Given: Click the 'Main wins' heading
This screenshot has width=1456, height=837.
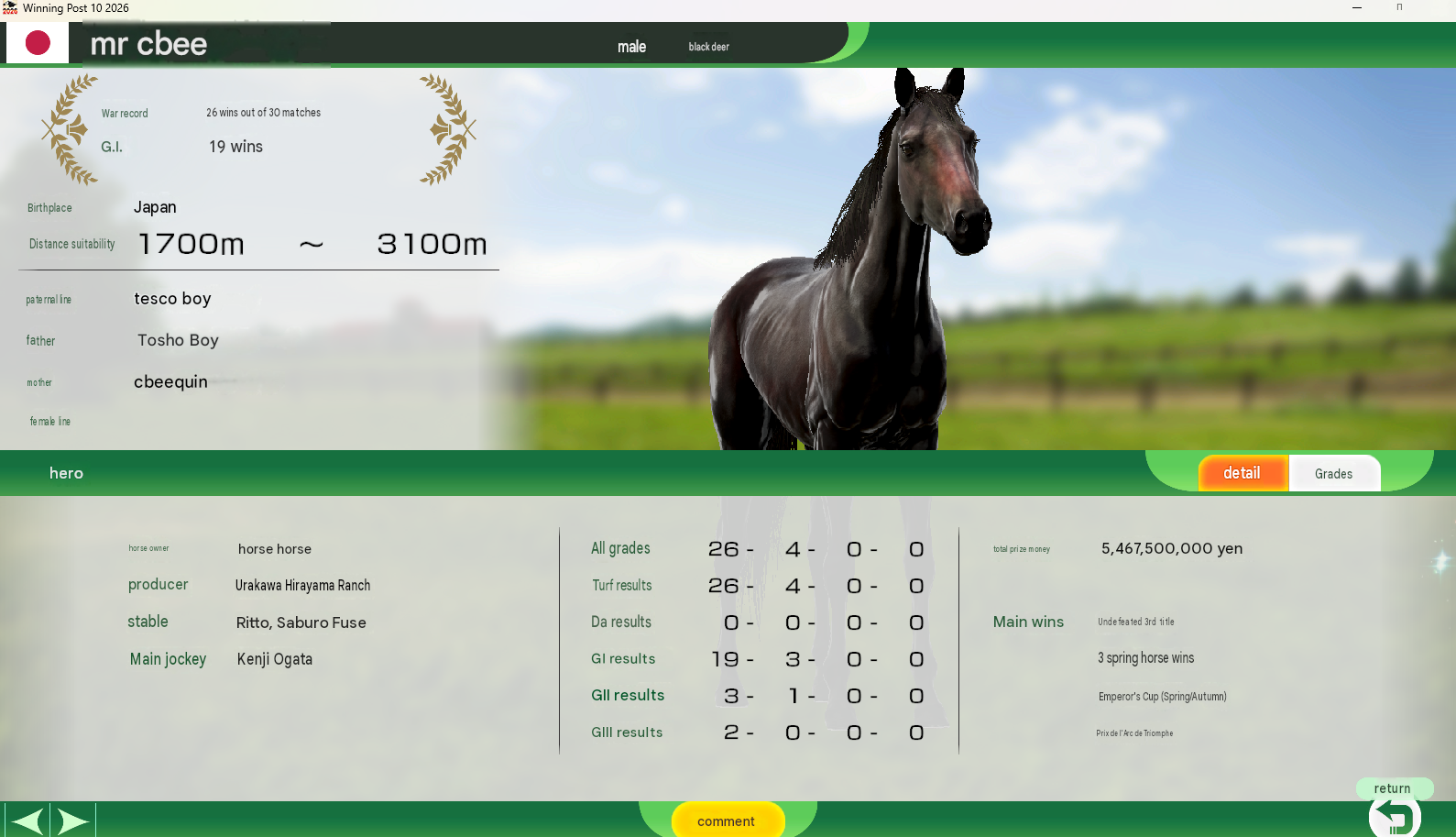Looking at the screenshot, I should [1028, 622].
